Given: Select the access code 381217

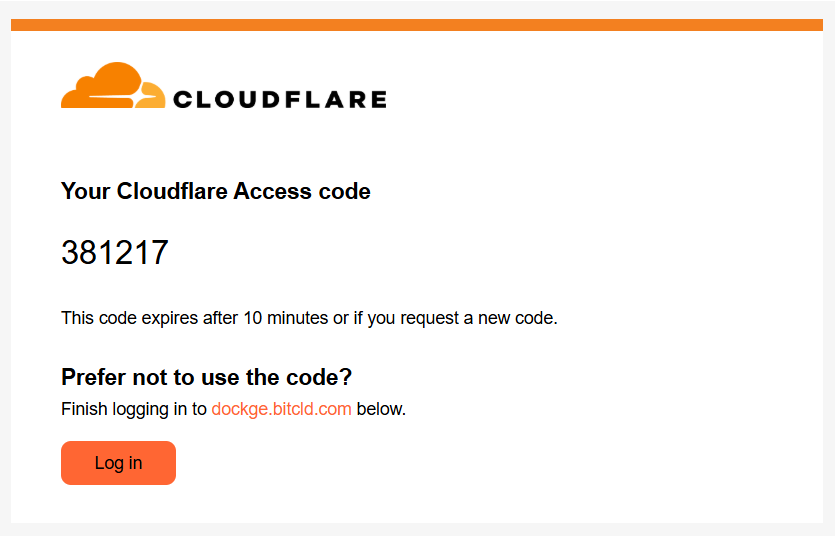Looking at the screenshot, I should click(x=114, y=253).
